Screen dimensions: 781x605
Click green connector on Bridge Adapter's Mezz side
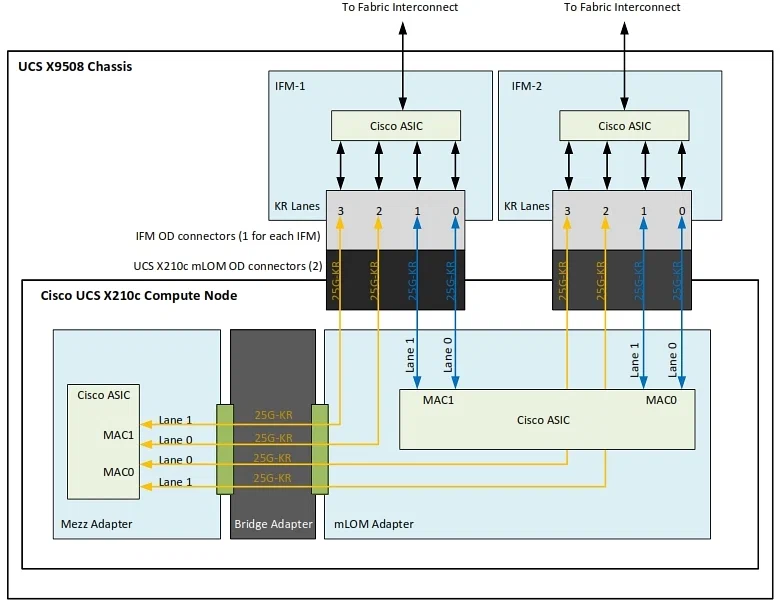pyautogui.click(x=225, y=450)
